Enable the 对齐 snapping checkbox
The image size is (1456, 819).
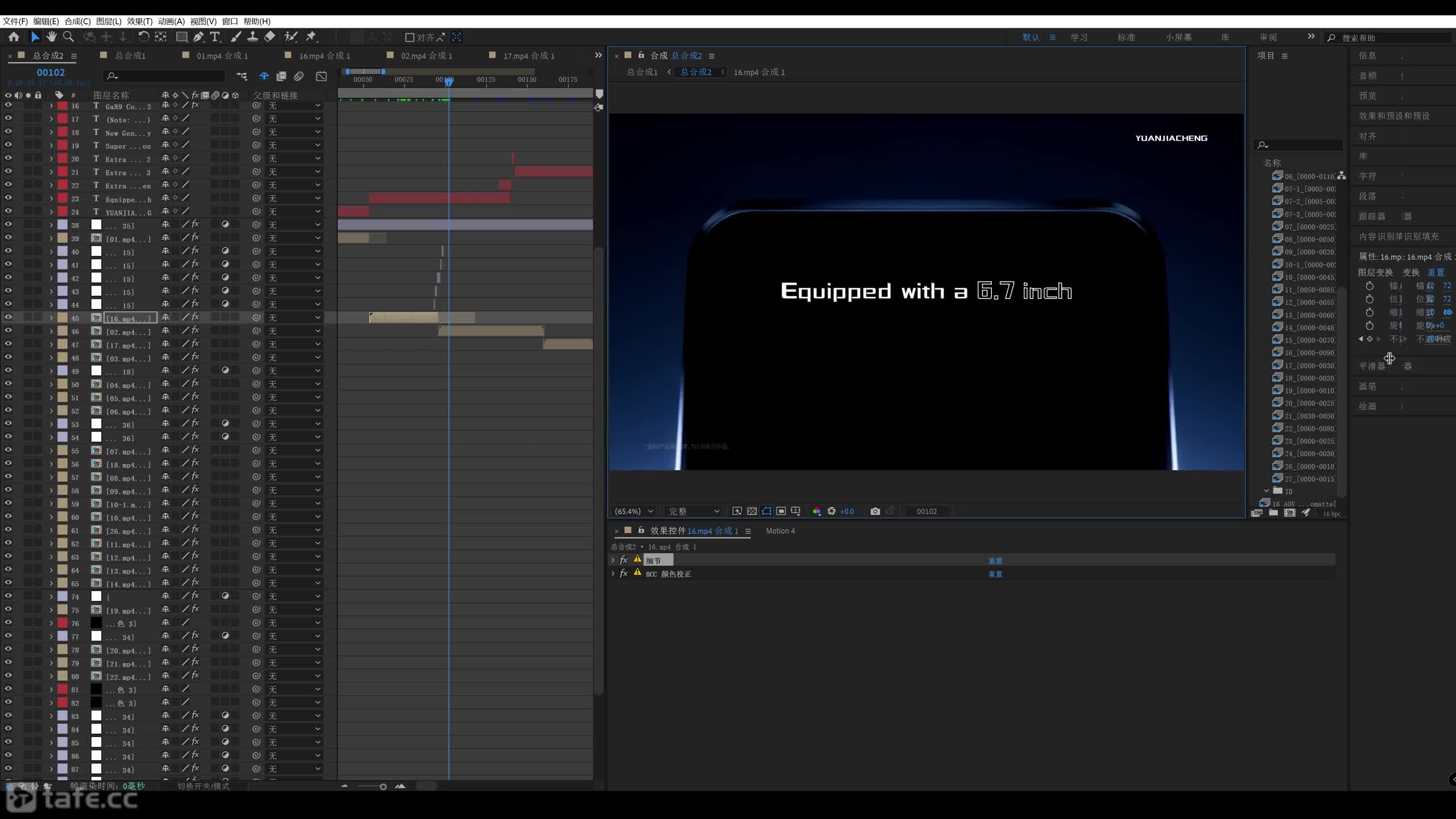coord(409,38)
